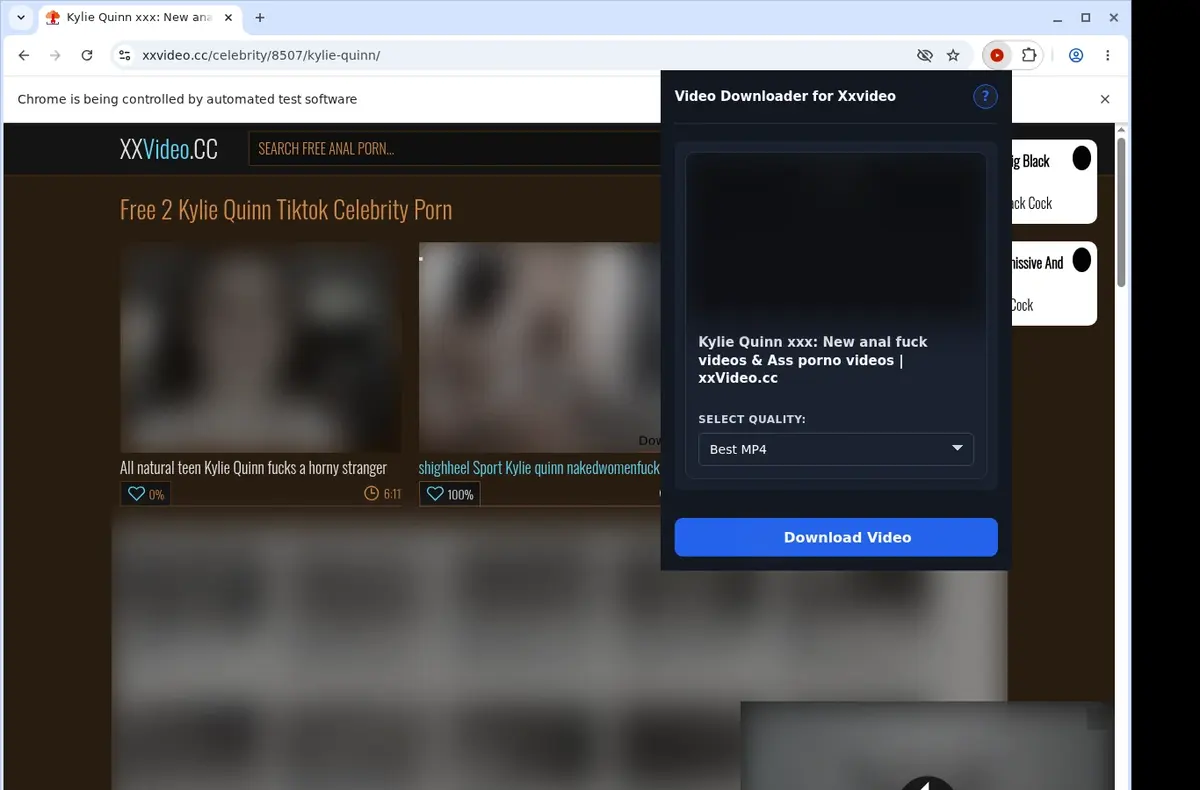Dismiss the automated test software infobar
Screen dimensions: 1200x790
click(1105, 99)
